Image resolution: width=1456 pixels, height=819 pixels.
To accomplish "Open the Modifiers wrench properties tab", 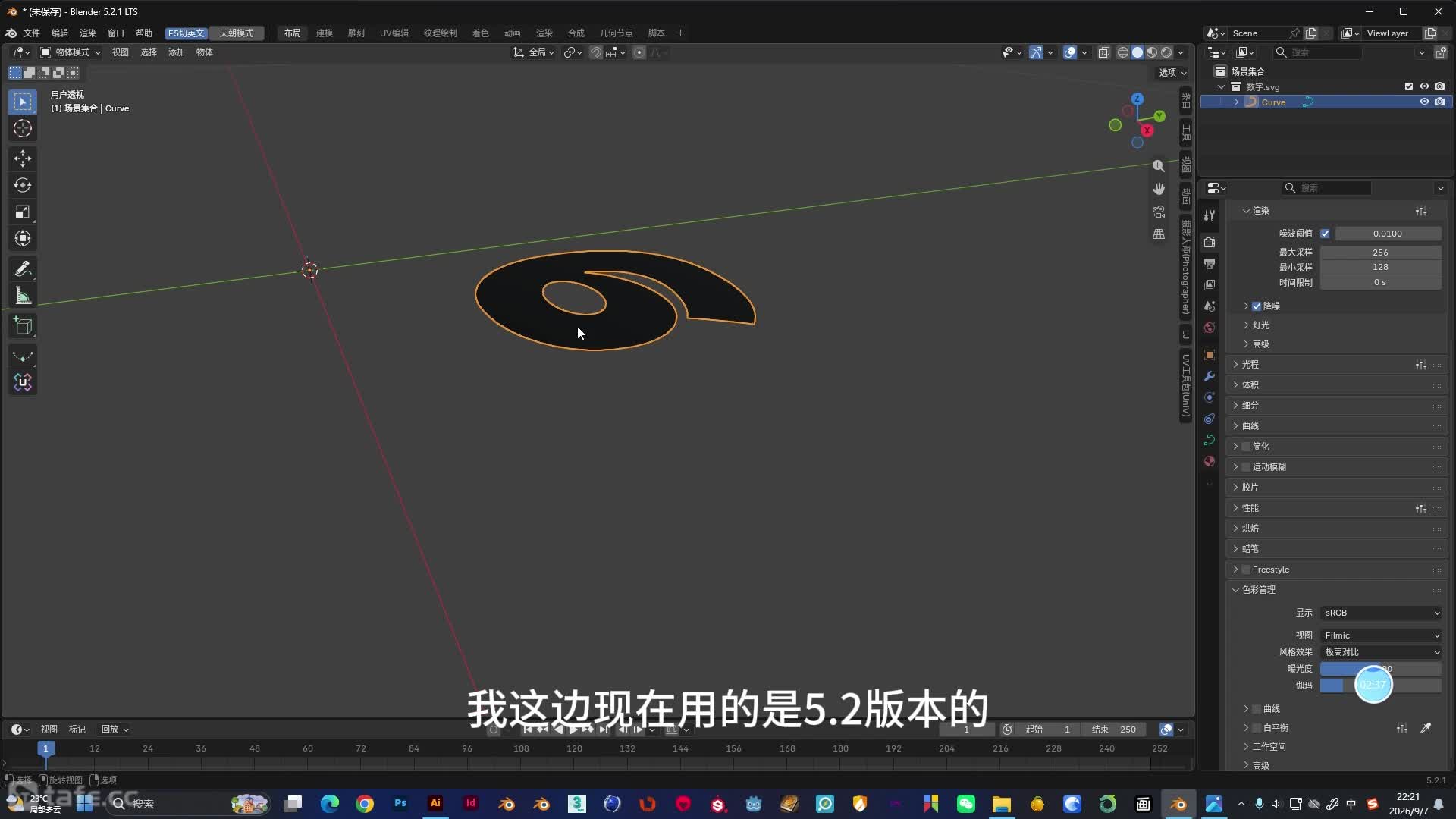I will coord(1210,376).
